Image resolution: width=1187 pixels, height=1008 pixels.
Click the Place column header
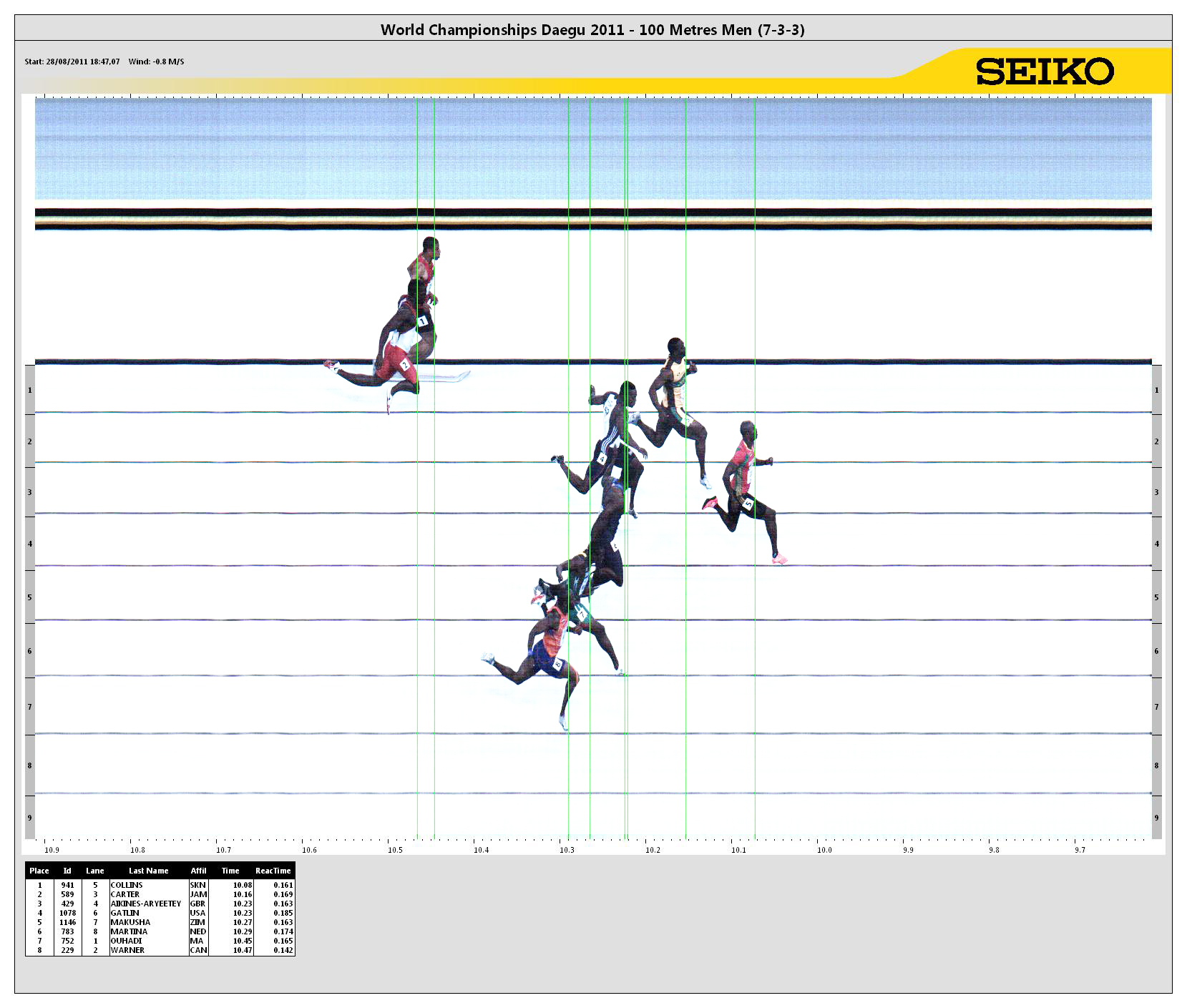39,871
